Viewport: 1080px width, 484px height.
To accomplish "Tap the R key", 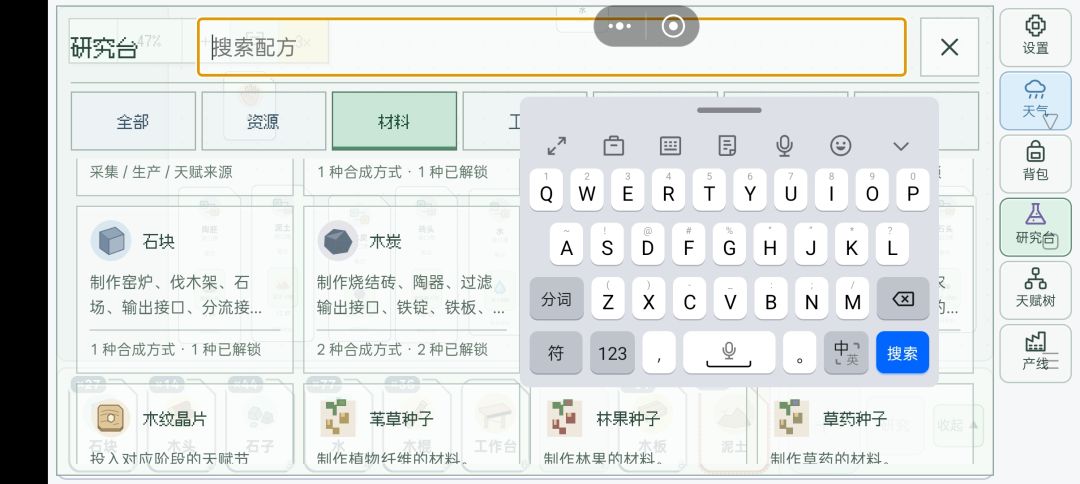I will [668, 190].
